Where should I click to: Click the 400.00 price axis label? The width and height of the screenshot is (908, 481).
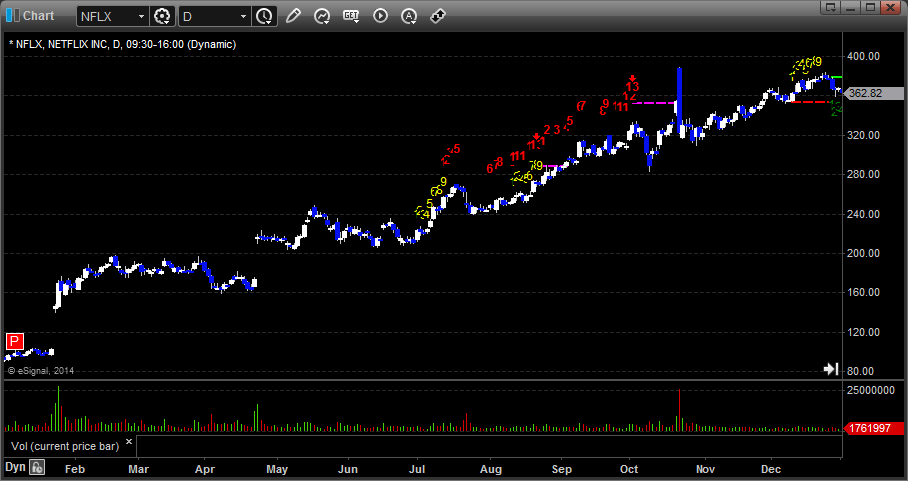point(865,56)
